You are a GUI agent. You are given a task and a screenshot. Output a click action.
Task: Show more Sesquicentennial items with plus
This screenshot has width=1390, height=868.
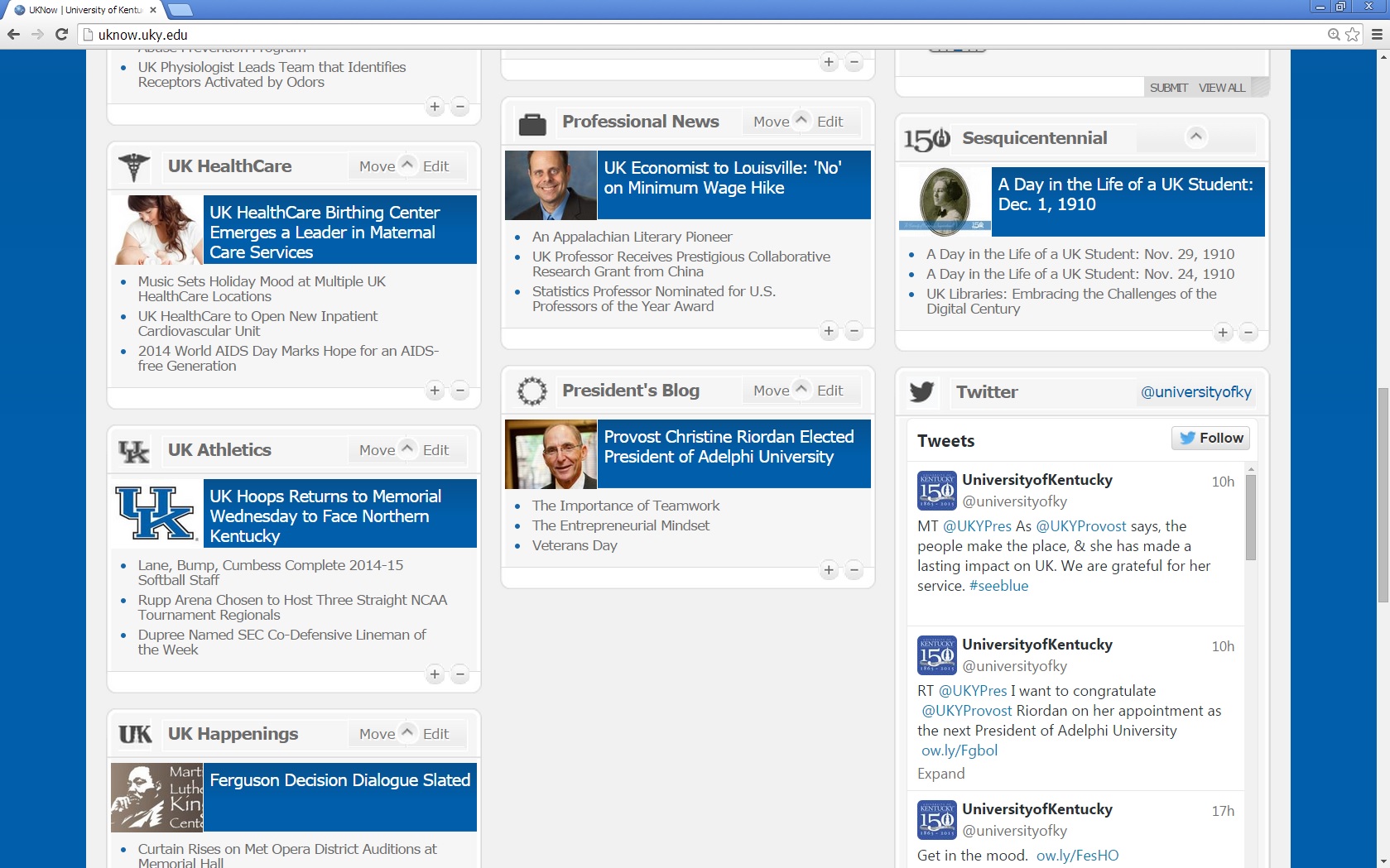(x=1223, y=332)
